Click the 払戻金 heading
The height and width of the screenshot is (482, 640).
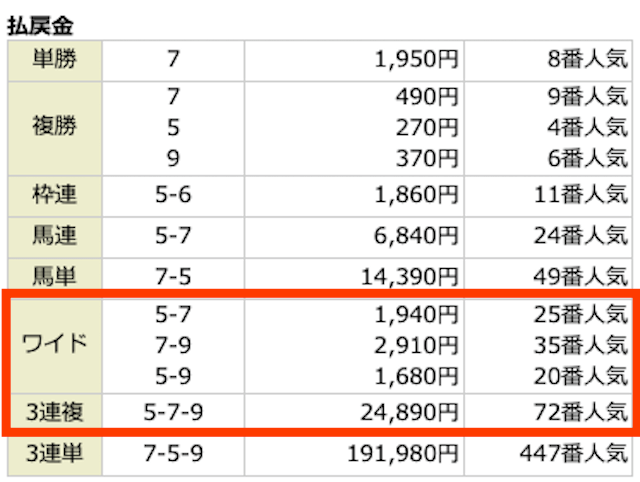tap(40, 25)
